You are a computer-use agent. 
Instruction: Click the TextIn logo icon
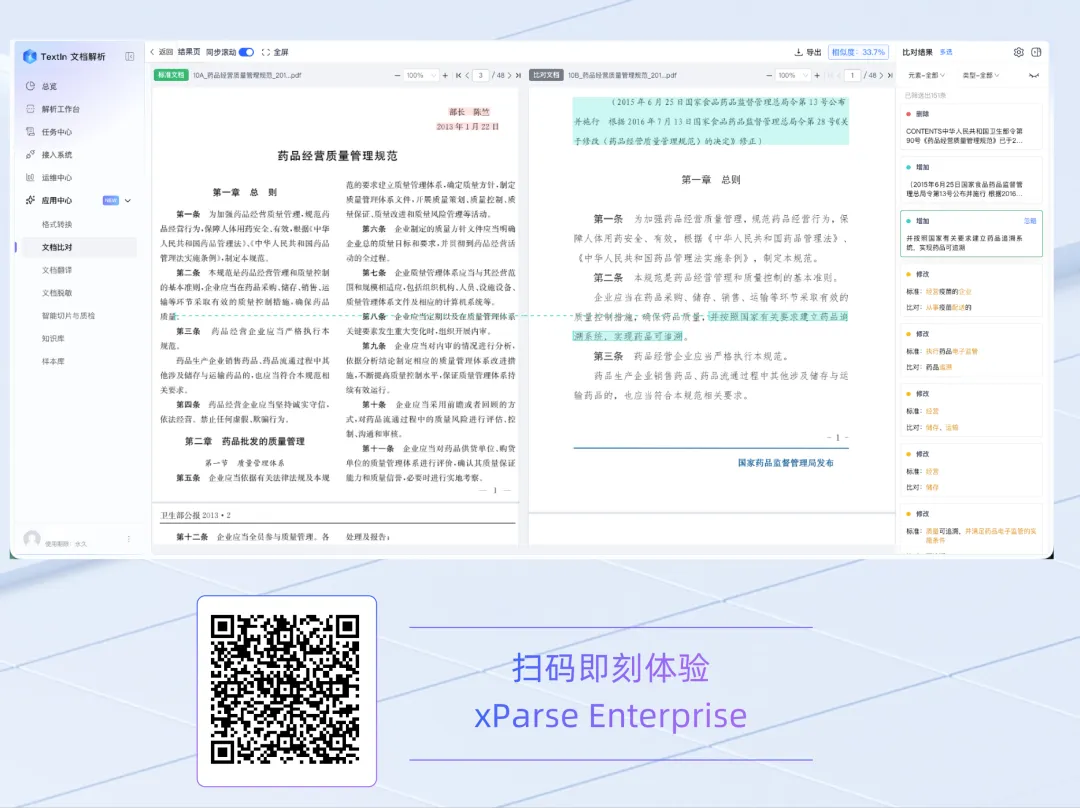(30, 56)
